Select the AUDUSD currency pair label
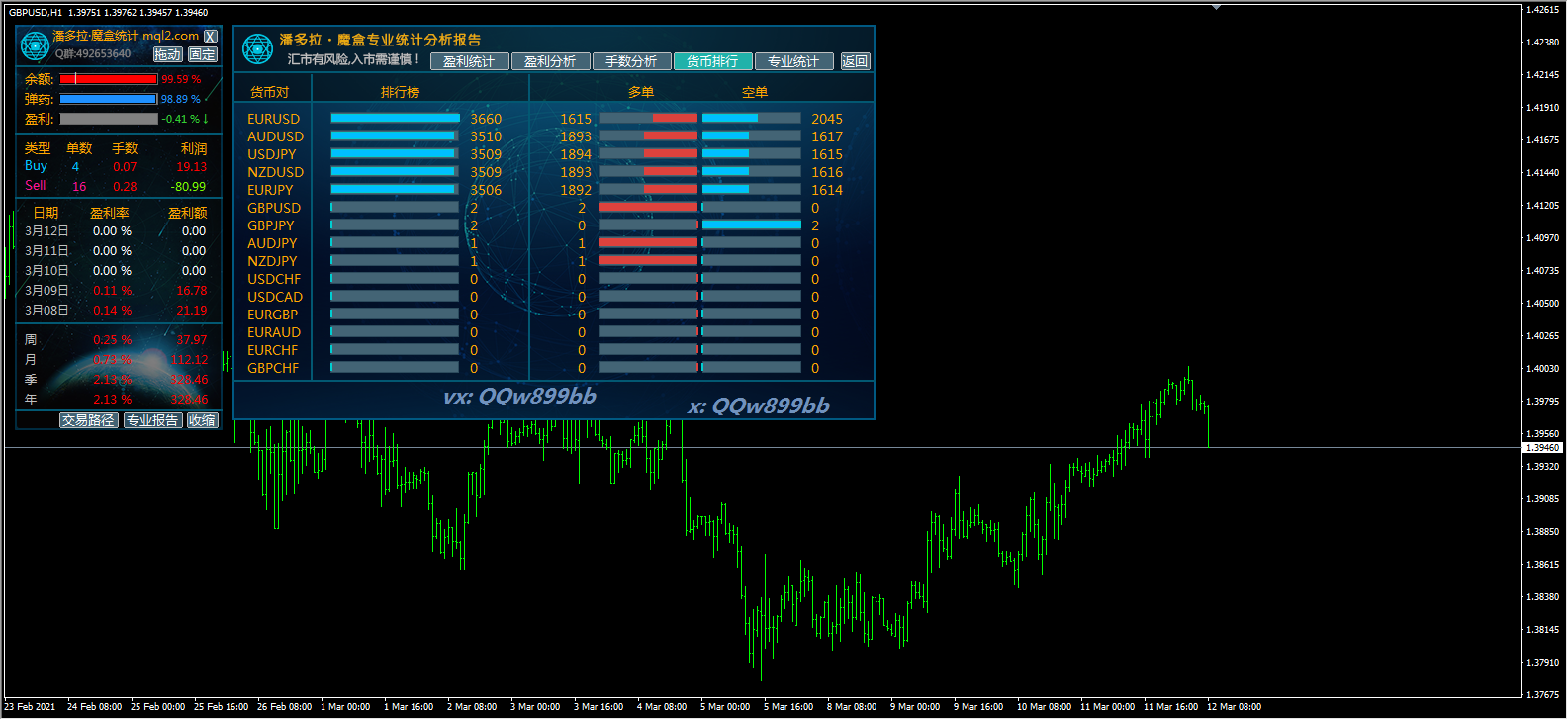Image resolution: width=1568 pixels, height=720 pixels. (x=275, y=136)
